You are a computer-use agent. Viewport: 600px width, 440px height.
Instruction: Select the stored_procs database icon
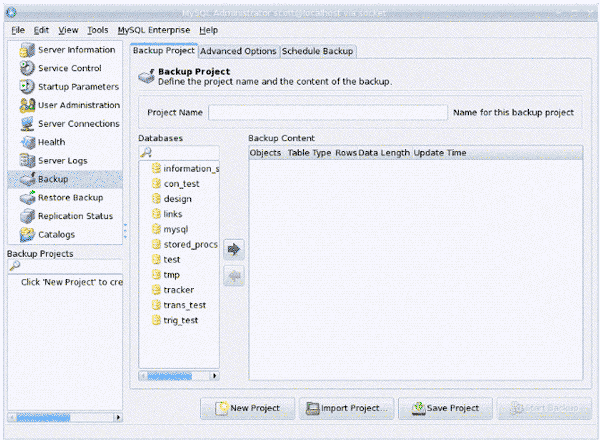point(156,244)
